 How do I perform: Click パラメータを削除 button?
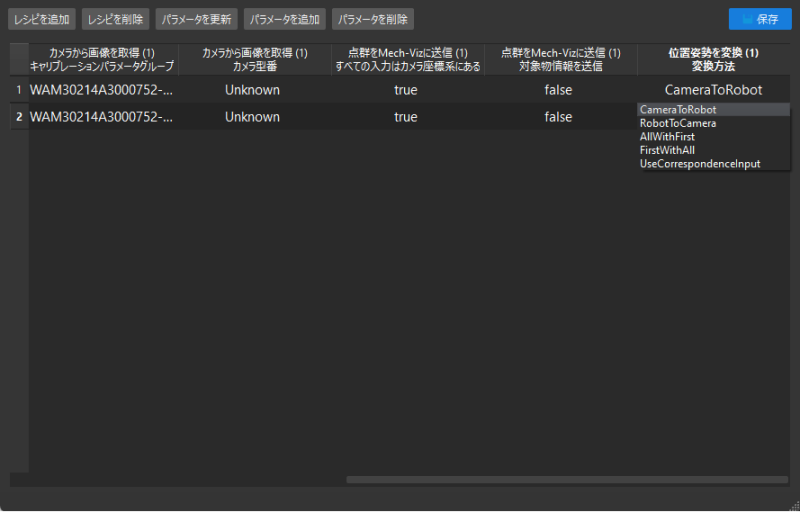point(373,19)
